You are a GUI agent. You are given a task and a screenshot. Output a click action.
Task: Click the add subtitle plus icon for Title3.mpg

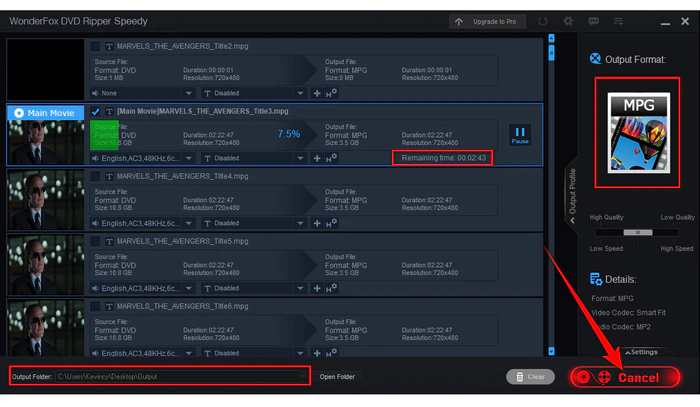point(317,158)
